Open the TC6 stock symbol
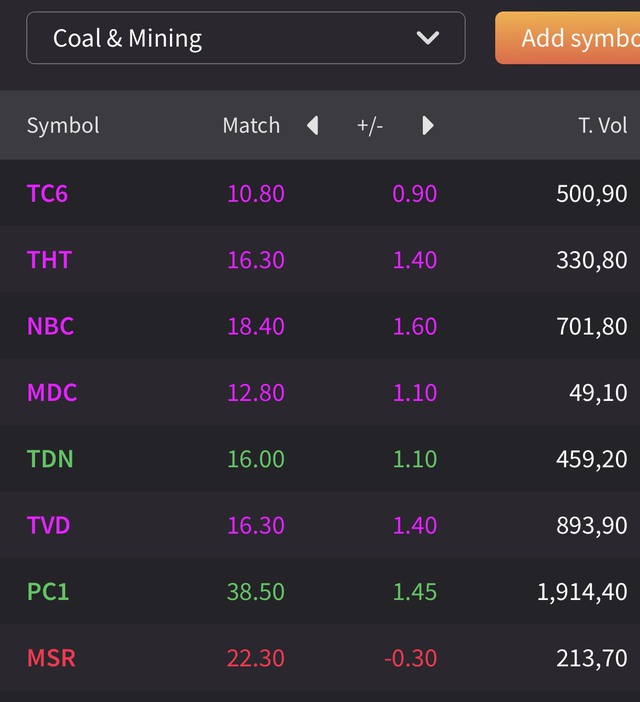Screen dimensions: 640x702 (x=47, y=193)
